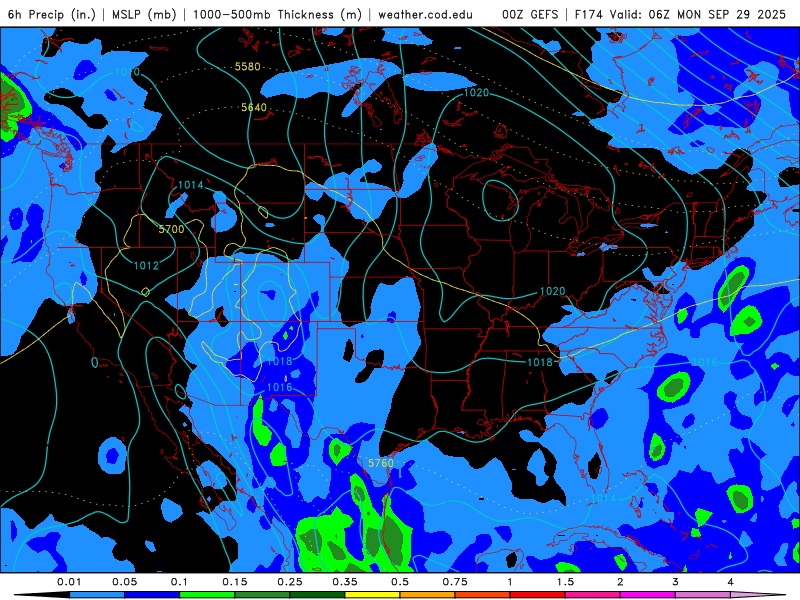This screenshot has width=800, height=600.
Task: Click the legend value 0.01
Action: click(x=69, y=582)
